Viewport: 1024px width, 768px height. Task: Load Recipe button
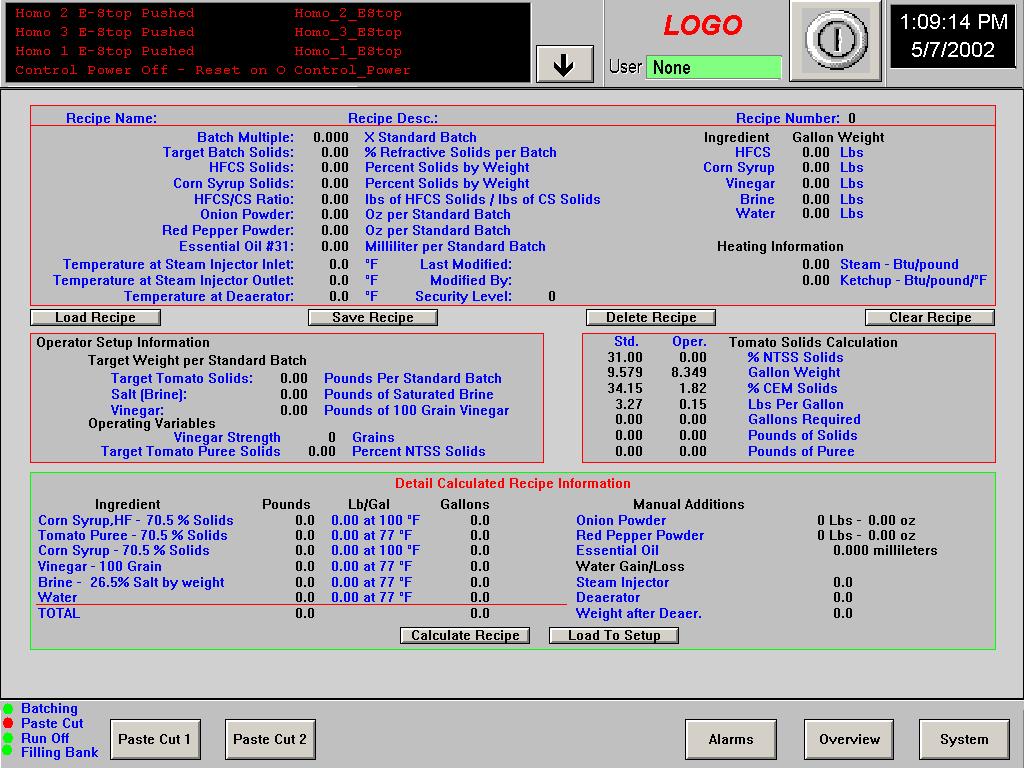[95, 317]
